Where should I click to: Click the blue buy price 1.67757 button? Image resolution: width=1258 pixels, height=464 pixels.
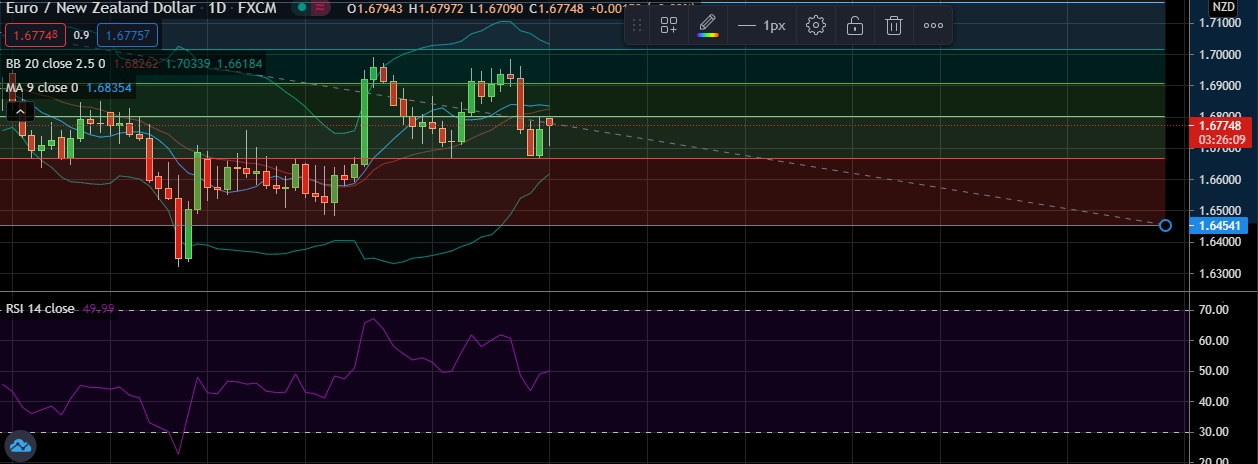click(x=127, y=35)
